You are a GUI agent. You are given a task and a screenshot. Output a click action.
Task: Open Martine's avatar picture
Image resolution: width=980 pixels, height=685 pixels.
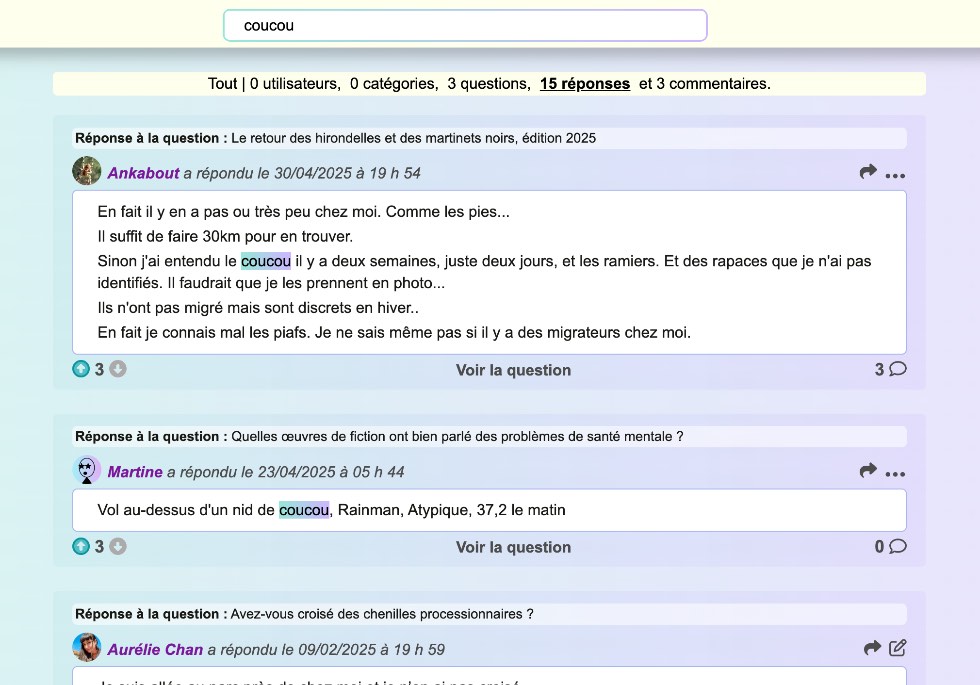point(87,470)
